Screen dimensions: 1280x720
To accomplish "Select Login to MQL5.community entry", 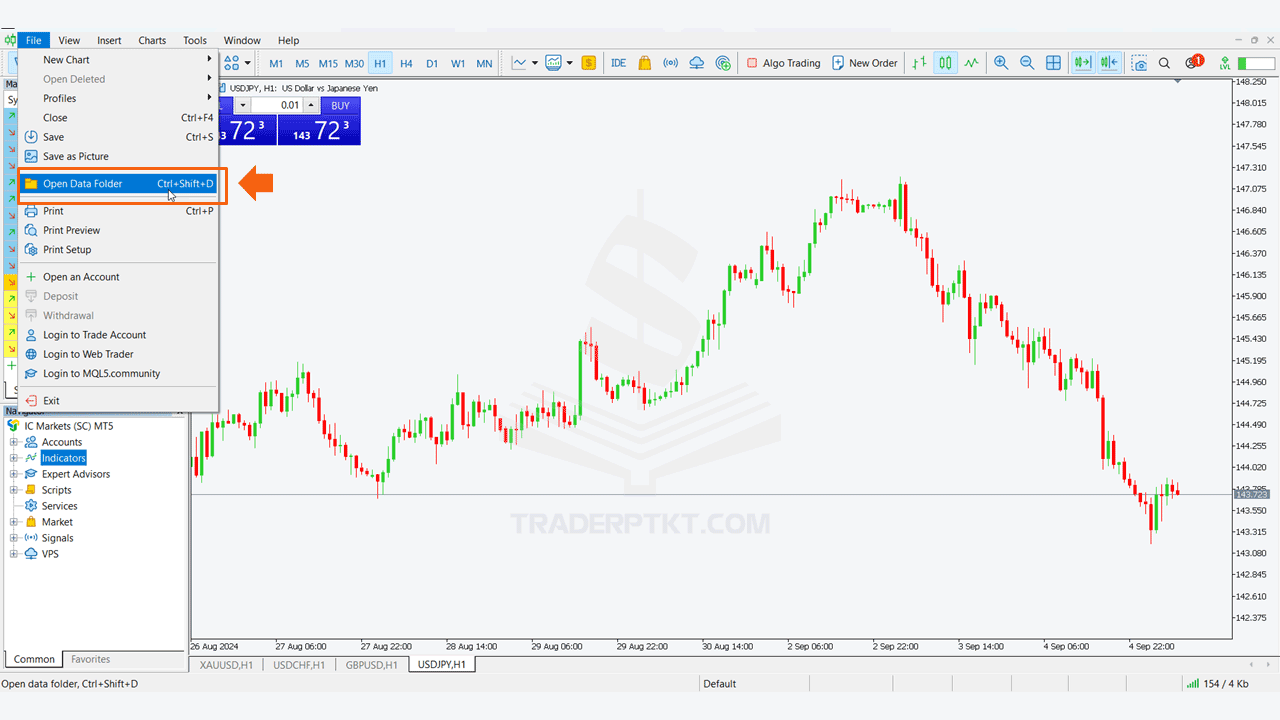I will [118, 373].
